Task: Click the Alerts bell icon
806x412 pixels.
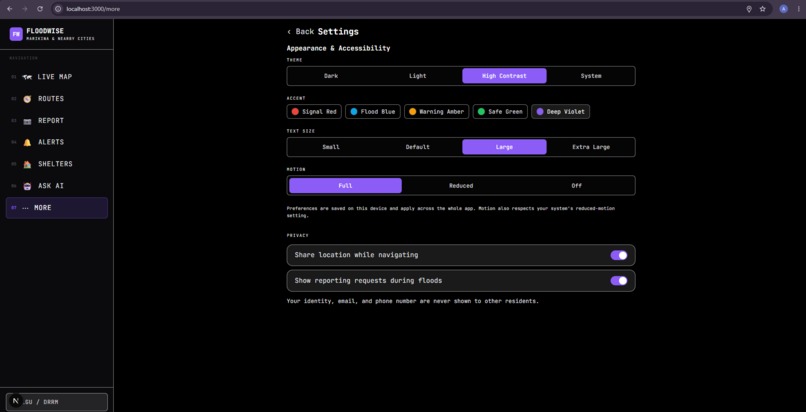Action: point(27,142)
